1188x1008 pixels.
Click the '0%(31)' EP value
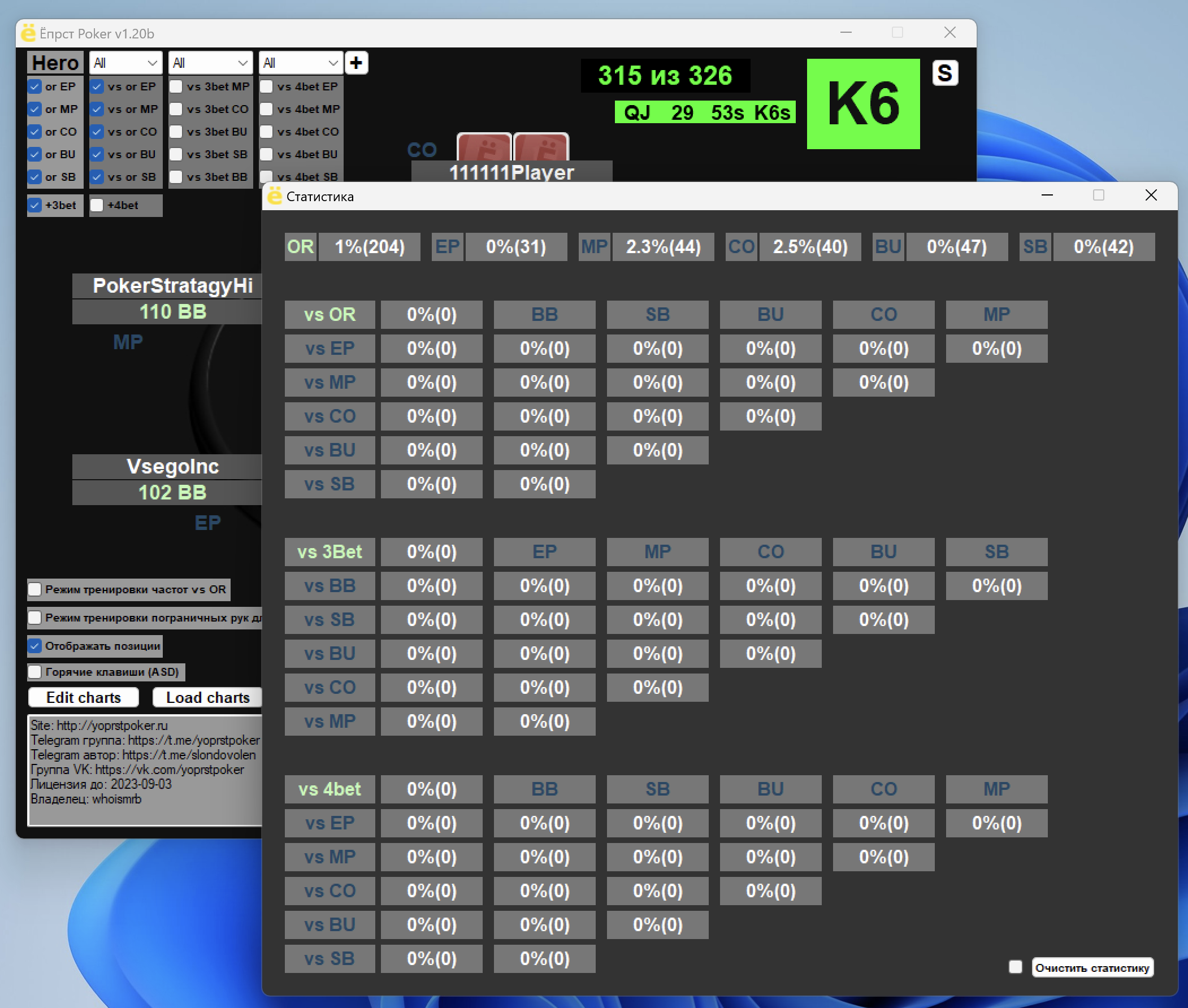coord(516,247)
